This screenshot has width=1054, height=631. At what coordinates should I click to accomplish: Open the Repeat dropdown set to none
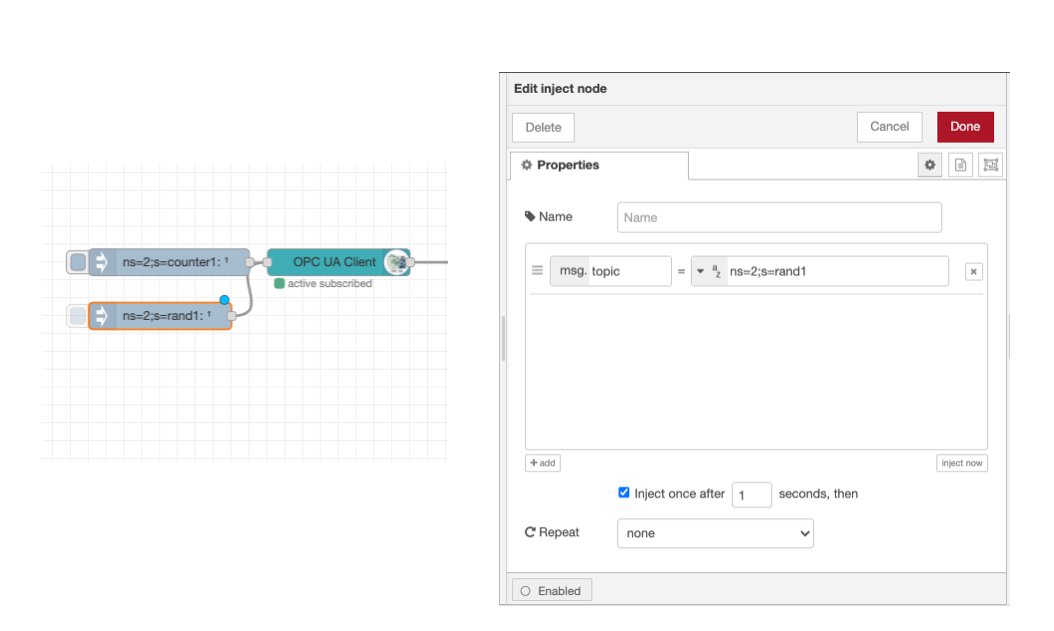point(715,533)
